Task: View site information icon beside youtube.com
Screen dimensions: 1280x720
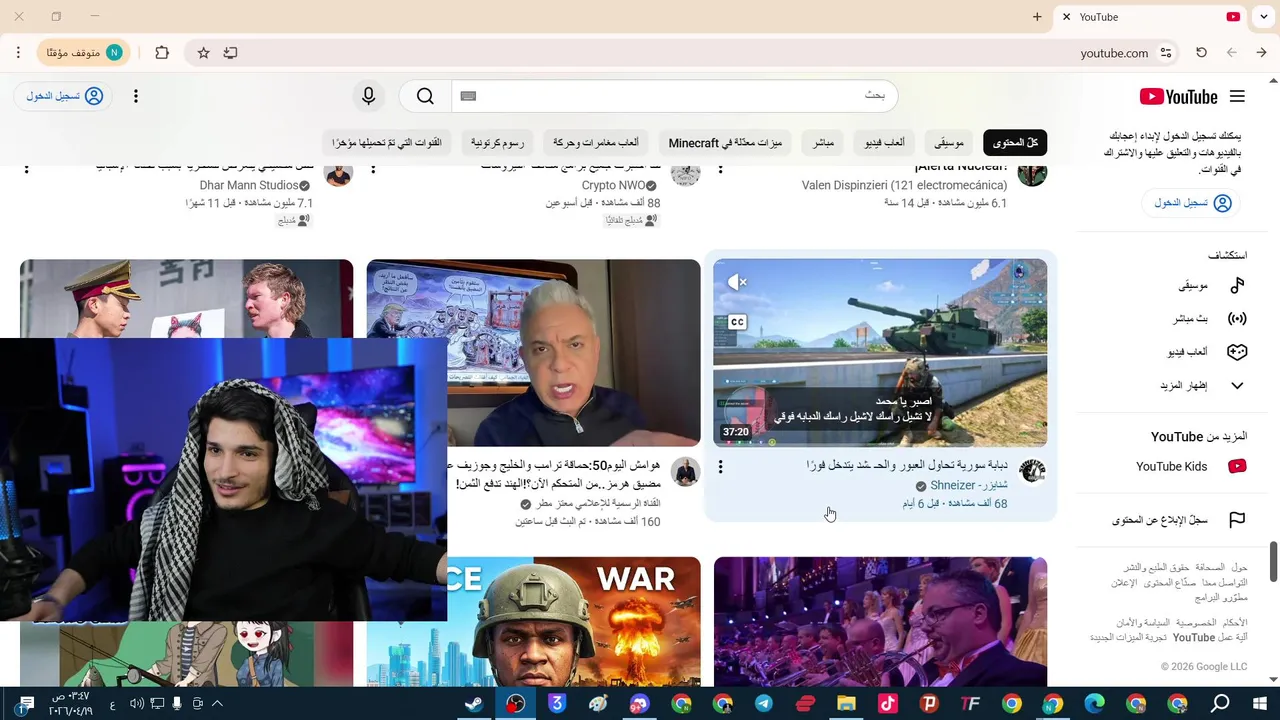Action: point(1166,53)
